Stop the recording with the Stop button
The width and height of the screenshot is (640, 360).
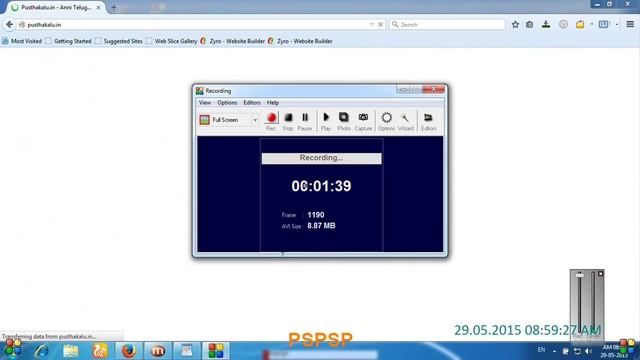(x=288, y=121)
